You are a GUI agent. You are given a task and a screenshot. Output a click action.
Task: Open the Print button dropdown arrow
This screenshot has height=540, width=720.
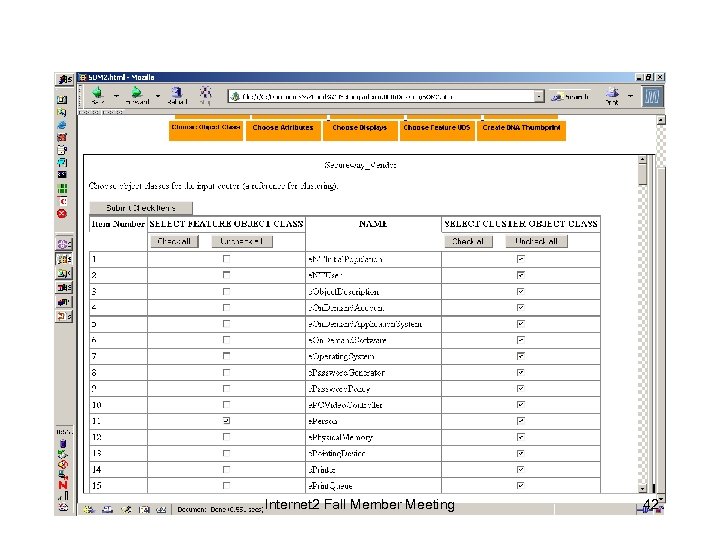630,96
